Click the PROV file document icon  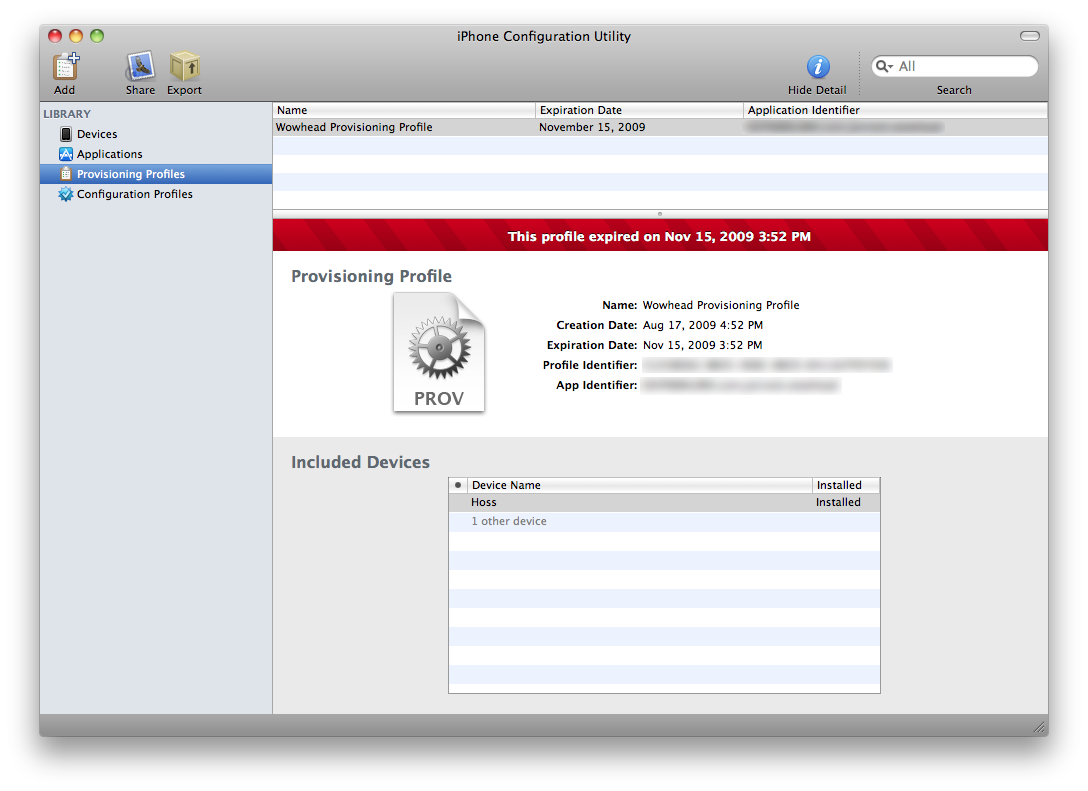point(438,353)
